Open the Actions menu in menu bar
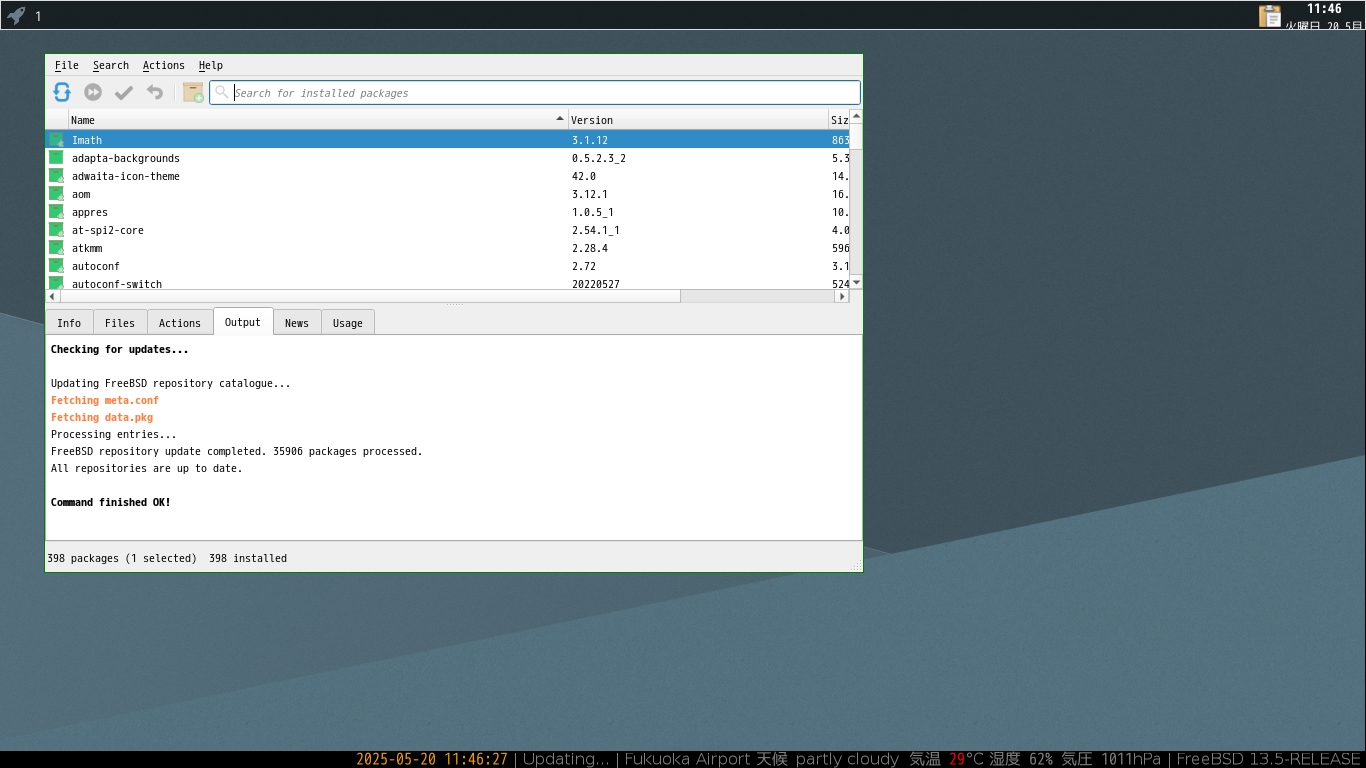 tap(164, 65)
